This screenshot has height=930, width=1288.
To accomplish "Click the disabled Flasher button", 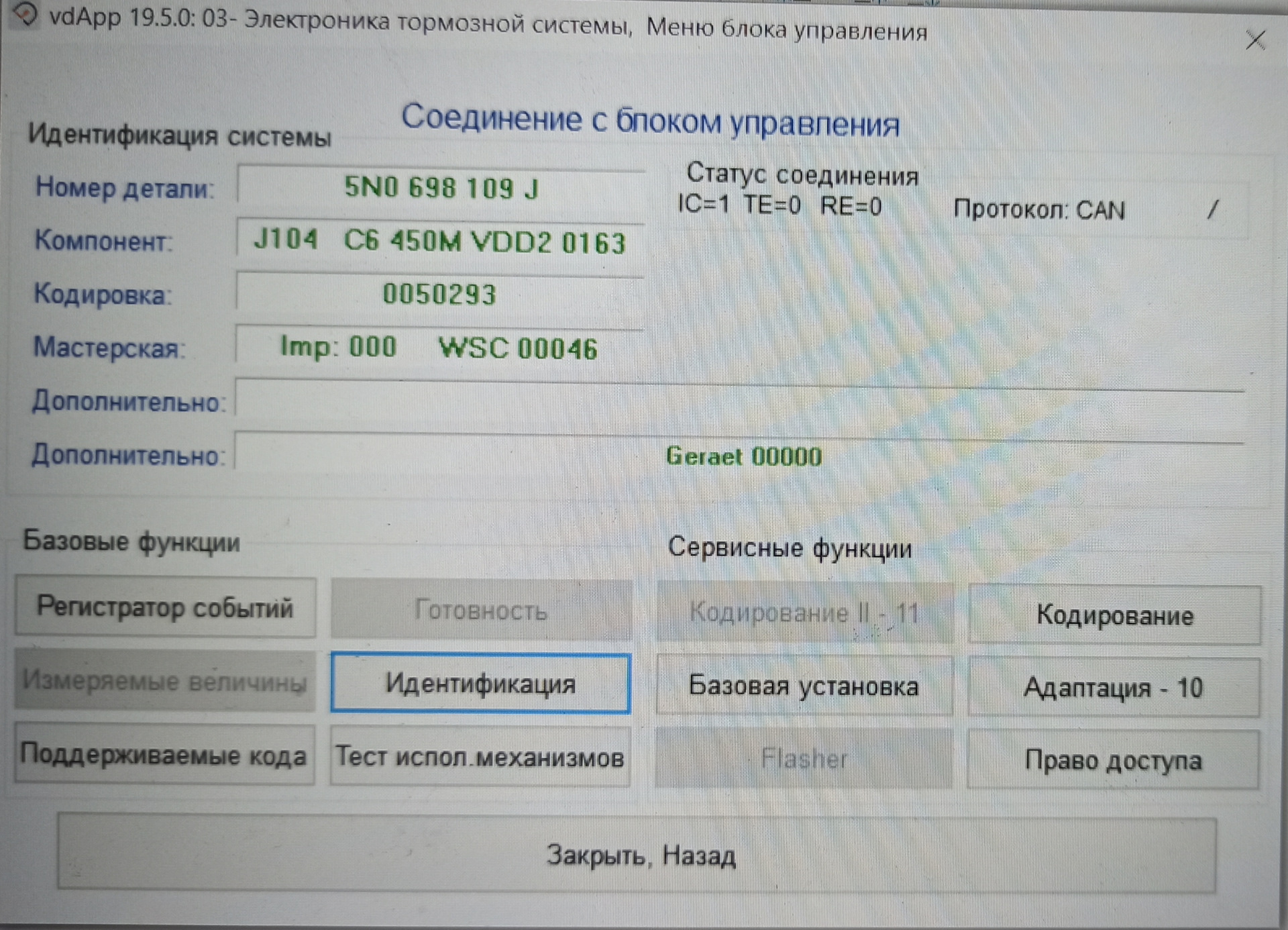I will click(x=804, y=758).
